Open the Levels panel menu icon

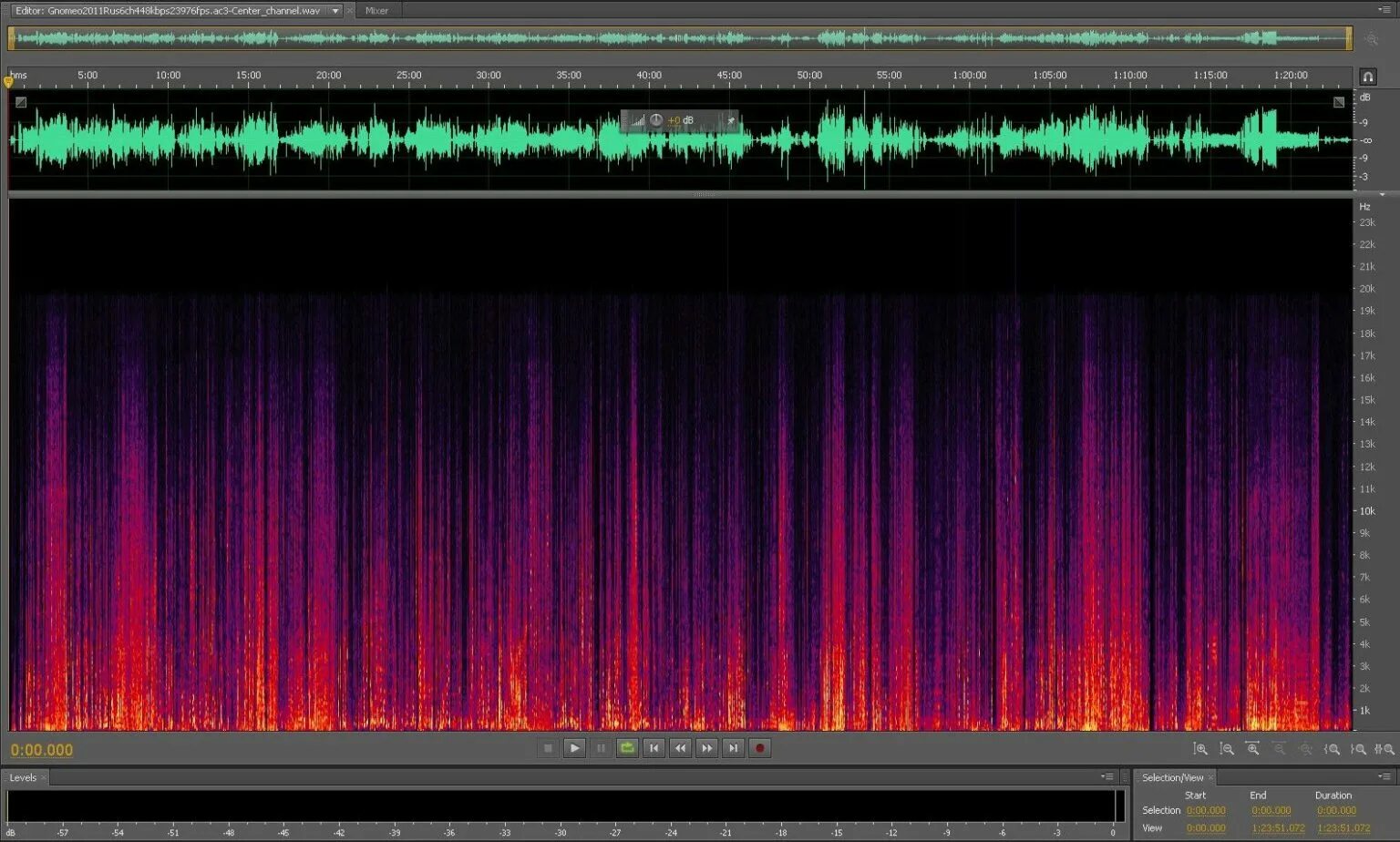(x=1108, y=776)
